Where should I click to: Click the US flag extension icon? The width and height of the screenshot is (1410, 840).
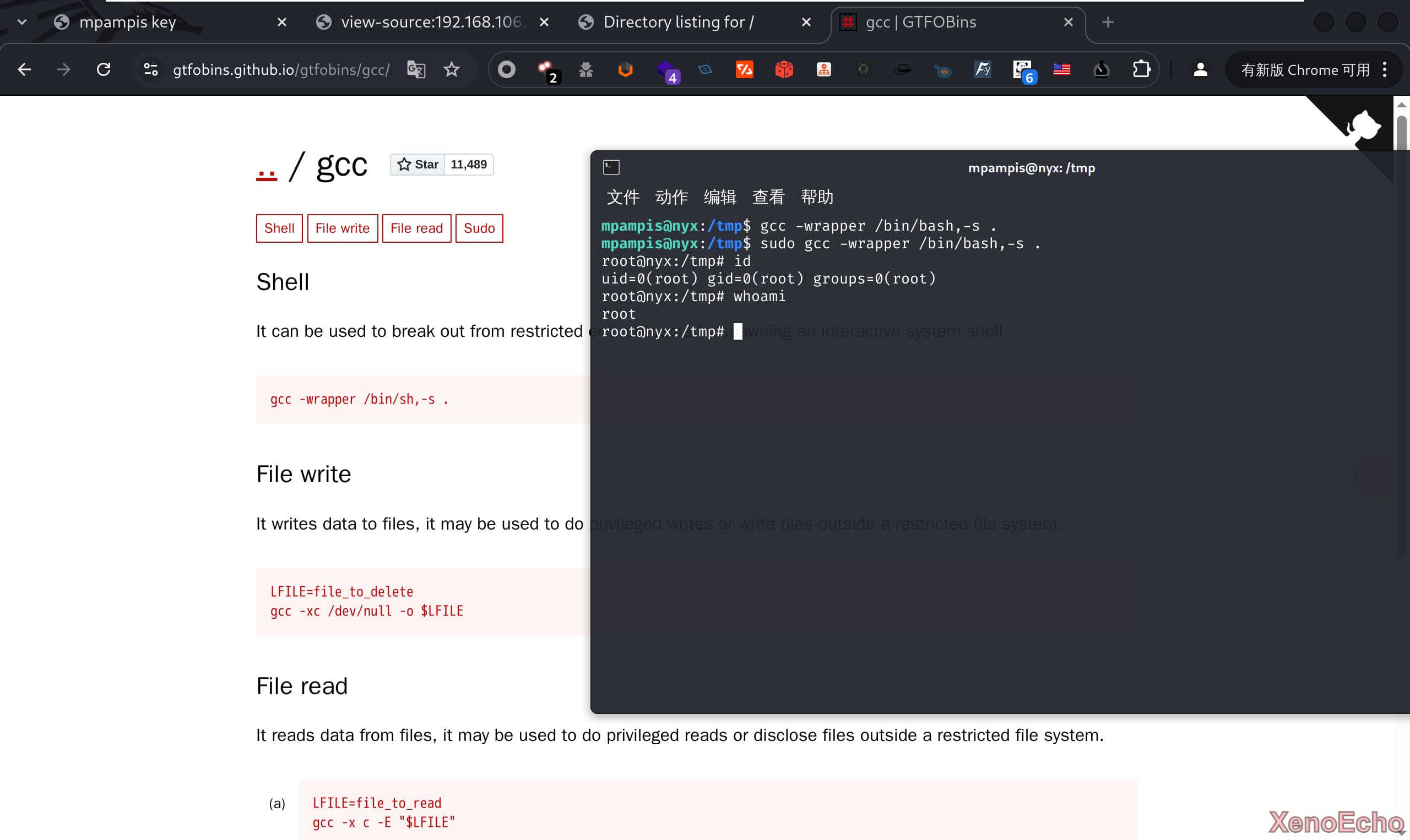point(1062,69)
